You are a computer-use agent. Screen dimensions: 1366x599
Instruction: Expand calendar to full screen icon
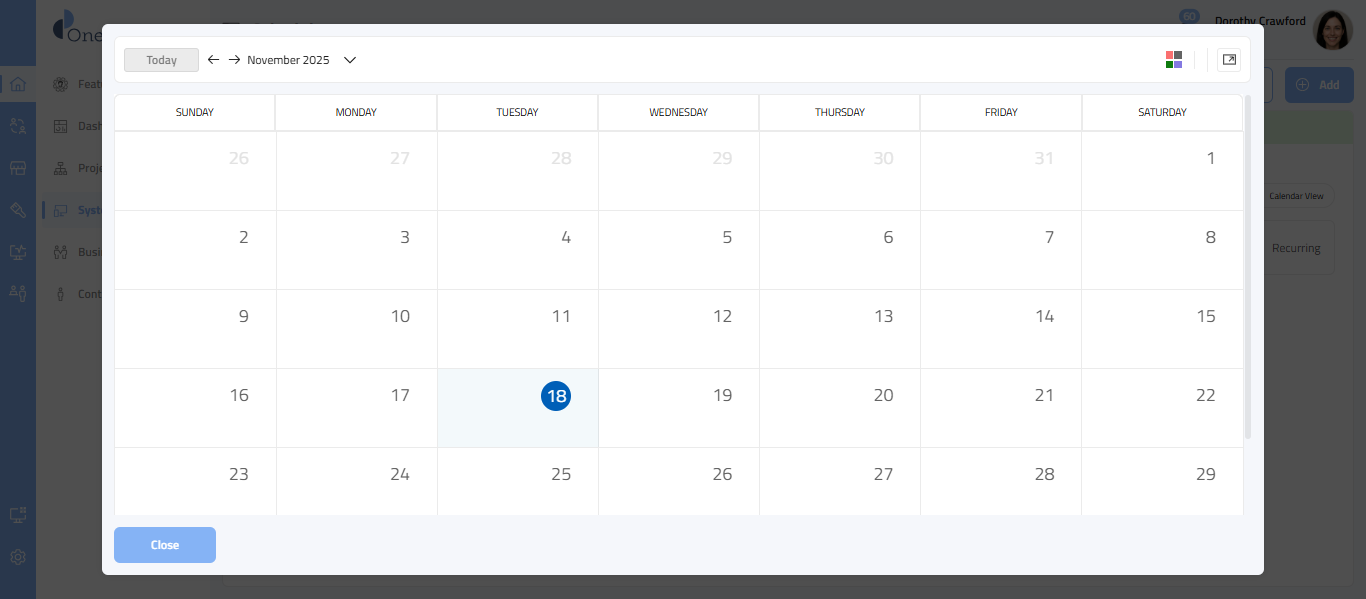click(x=1229, y=60)
